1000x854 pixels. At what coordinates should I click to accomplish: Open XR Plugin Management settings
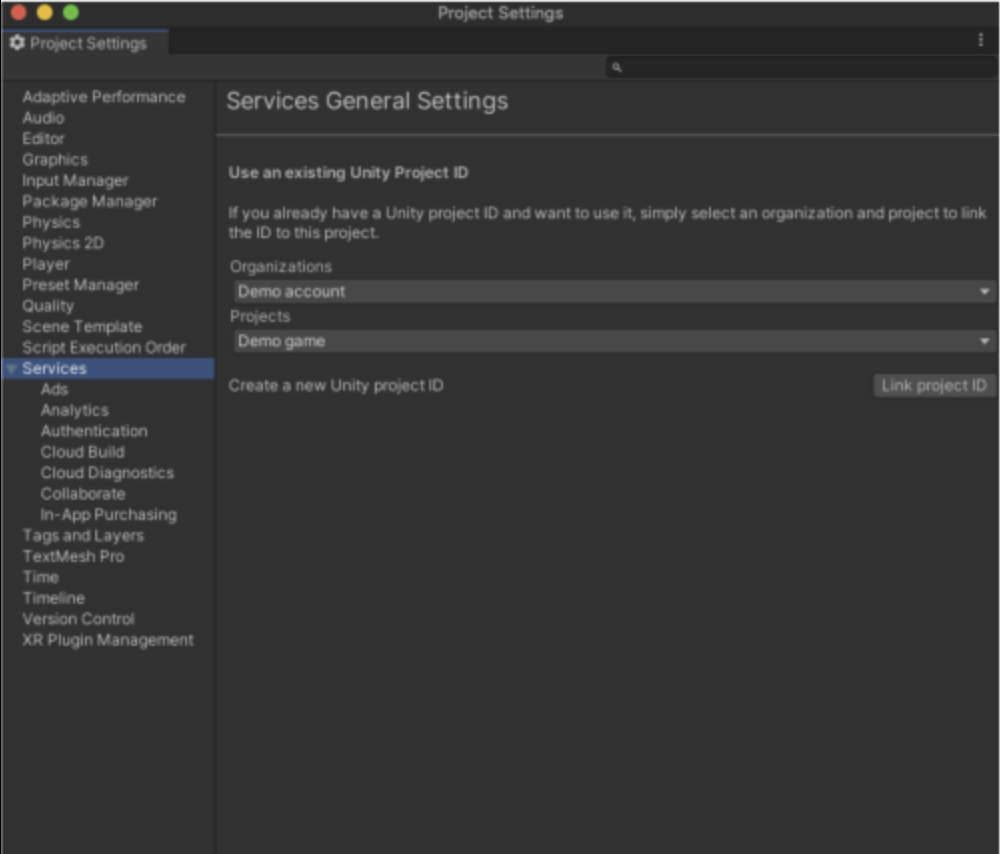tap(108, 640)
